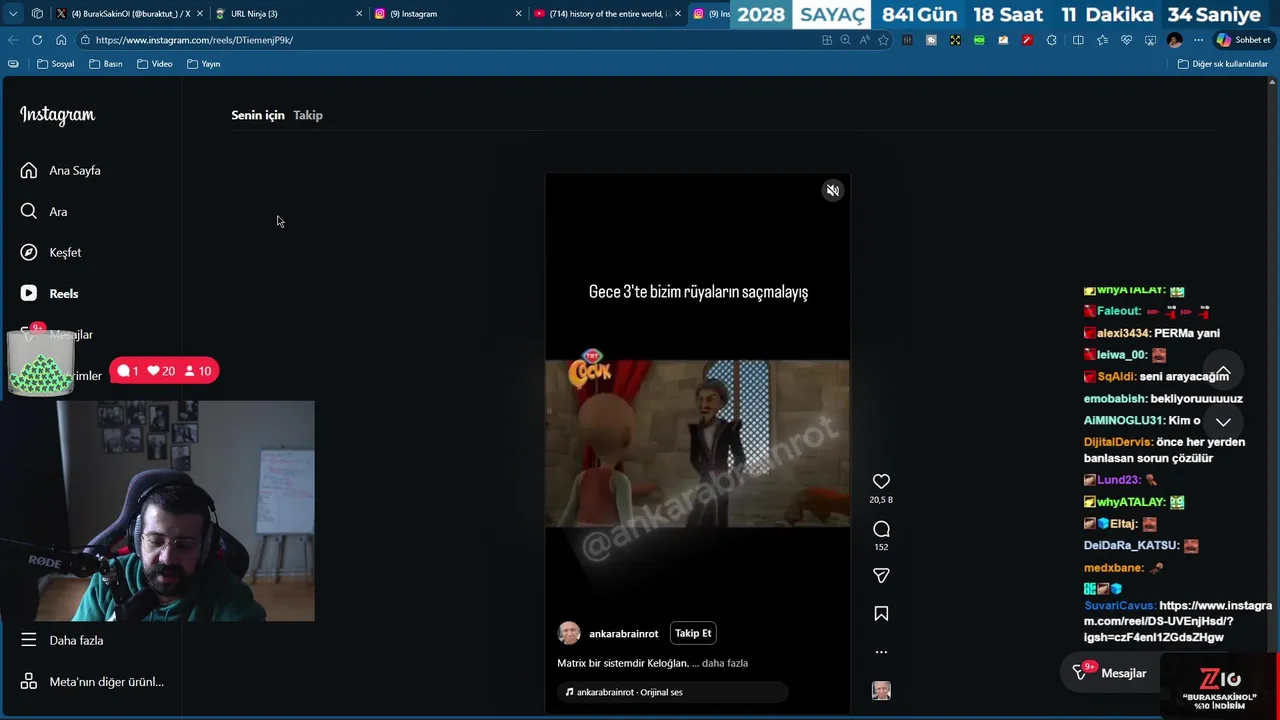Open ankarabrainrot profile name
Screen dimensions: 1280x720
(624, 634)
